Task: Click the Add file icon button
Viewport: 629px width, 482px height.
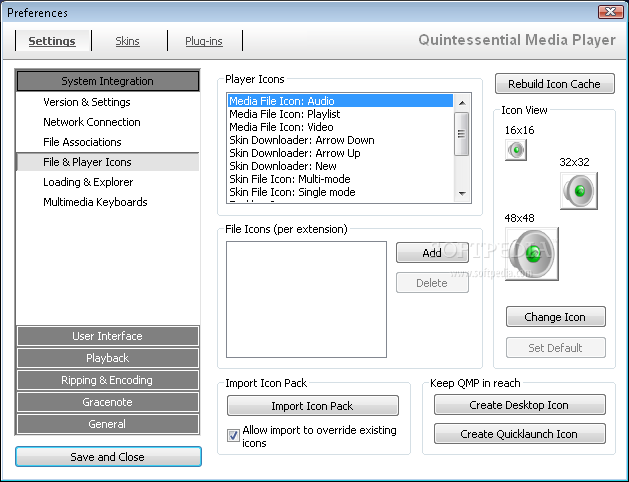Action: pyautogui.click(x=432, y=253)
